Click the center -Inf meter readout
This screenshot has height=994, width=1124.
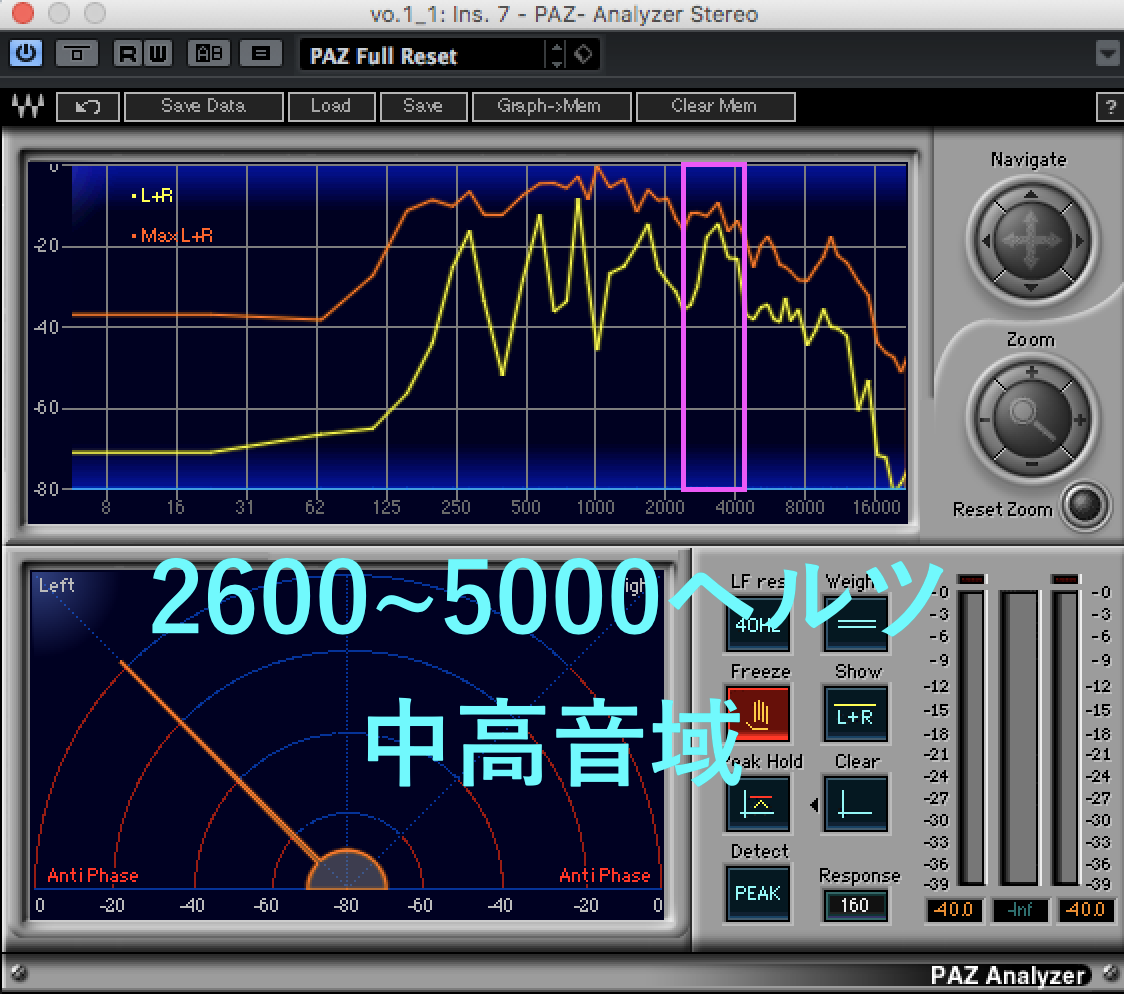tap(1020, 909)
